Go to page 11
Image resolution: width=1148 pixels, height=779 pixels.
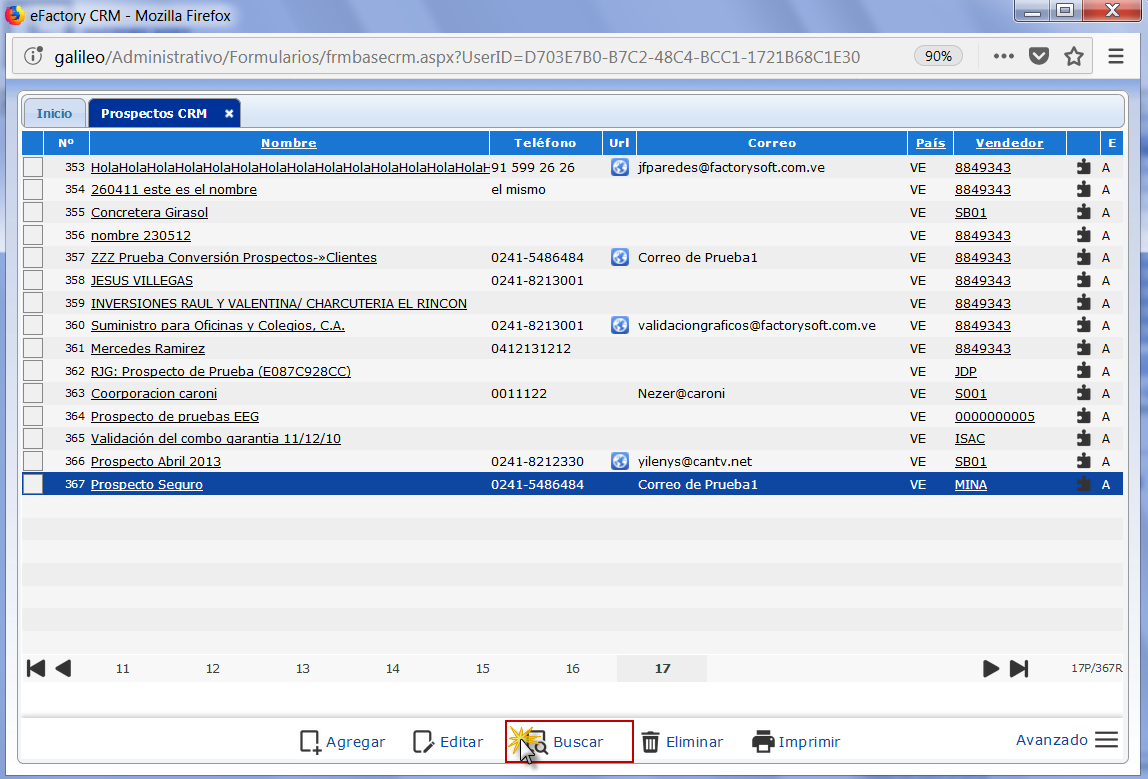122,668
